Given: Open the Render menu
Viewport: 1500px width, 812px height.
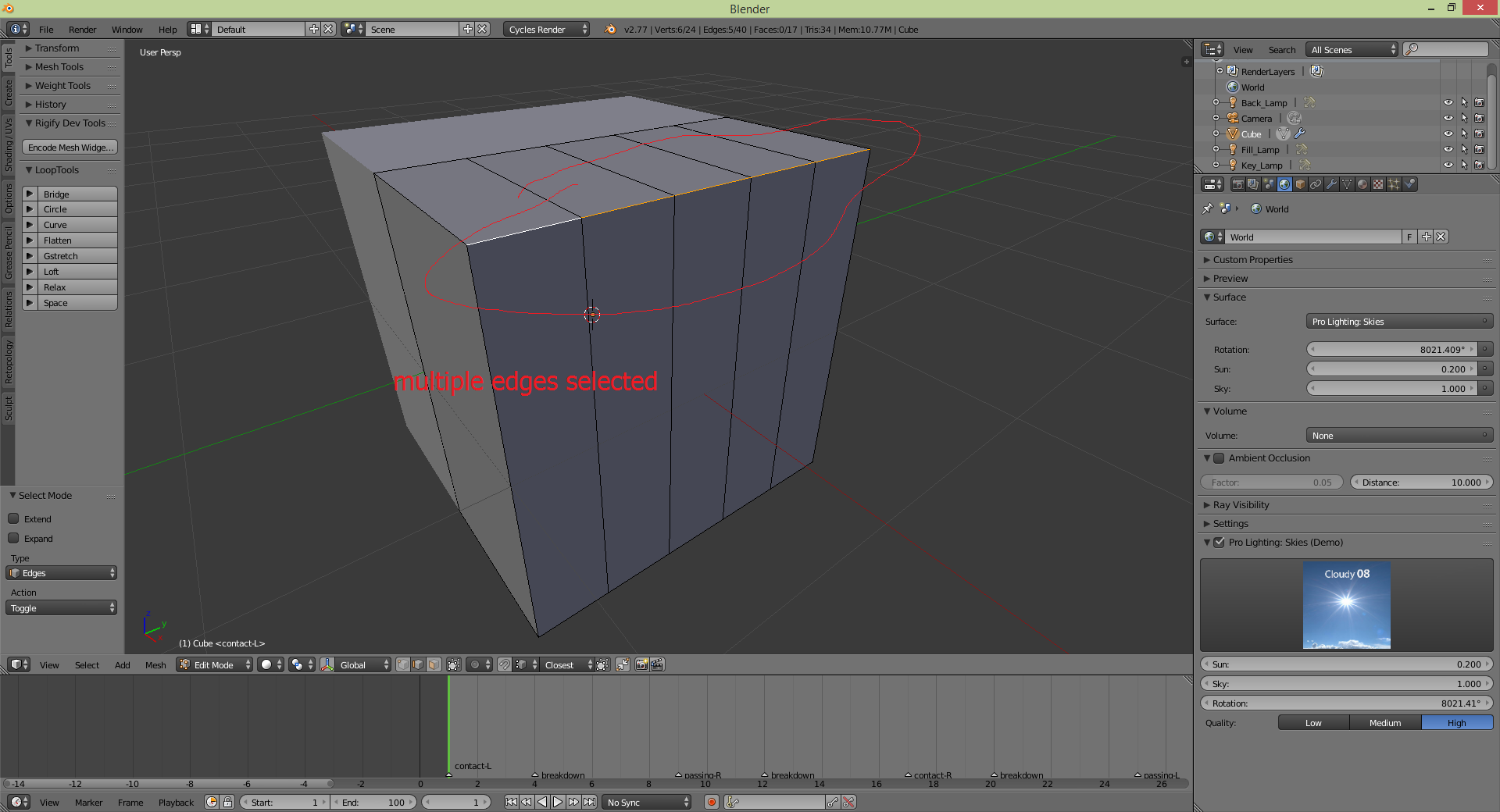Looking at the screenshot, I should click(82, 29).
